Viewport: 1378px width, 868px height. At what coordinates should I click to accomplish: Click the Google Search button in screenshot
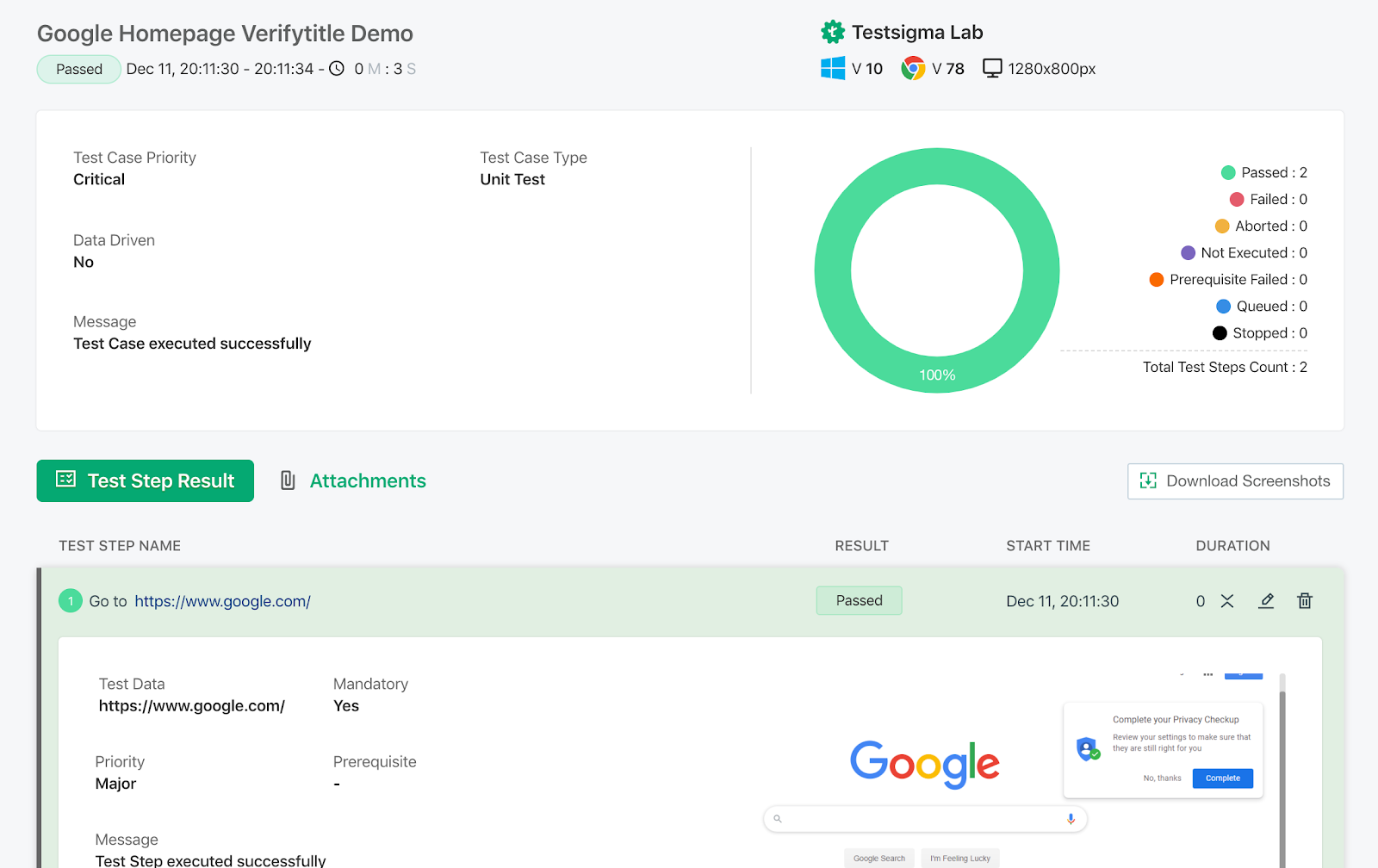click(879, 859)
